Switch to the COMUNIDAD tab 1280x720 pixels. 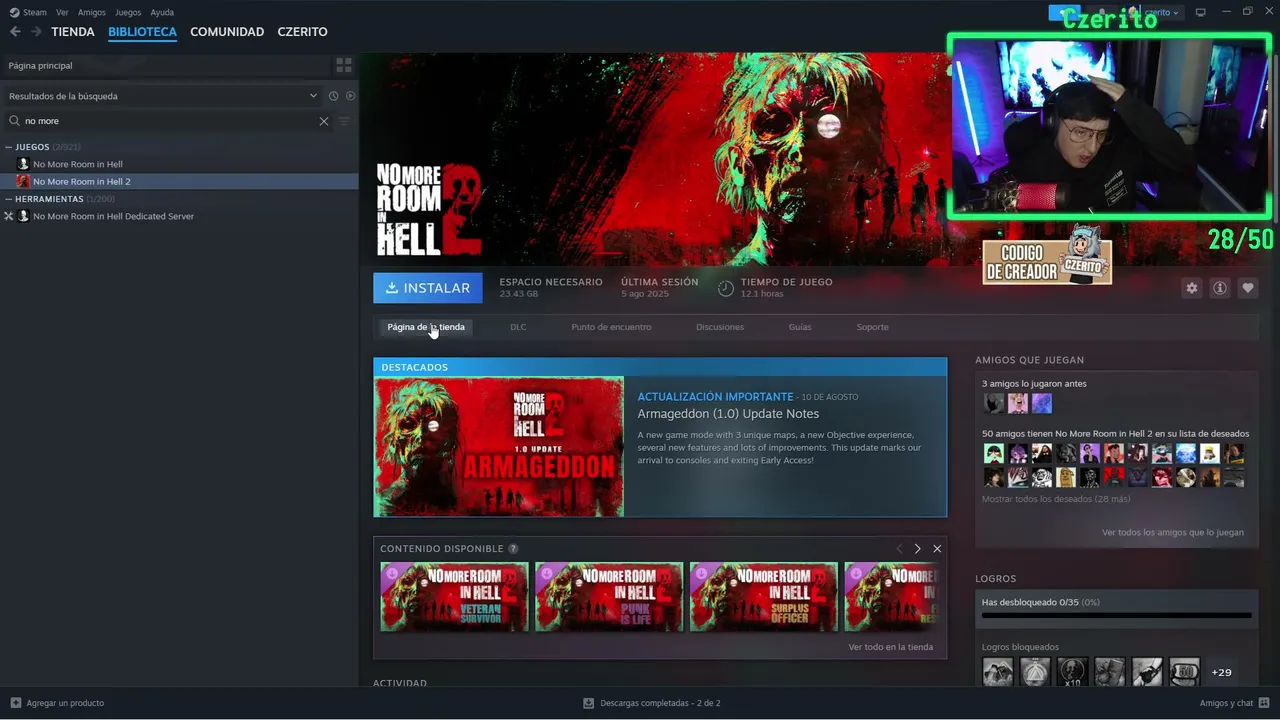pos(227,32)
